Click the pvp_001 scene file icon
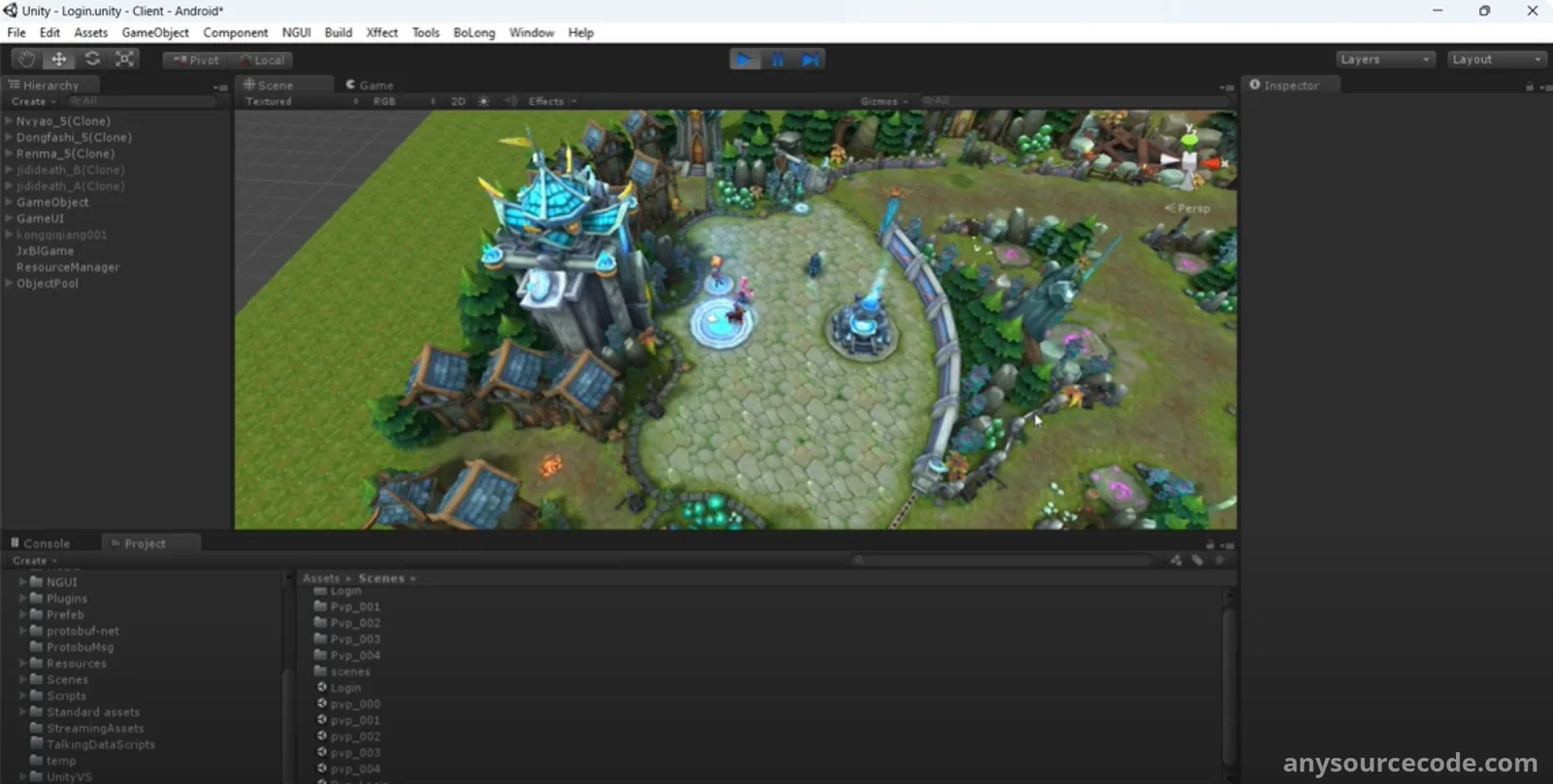This screenshot has width=1553, height=784. coord(322,720)
